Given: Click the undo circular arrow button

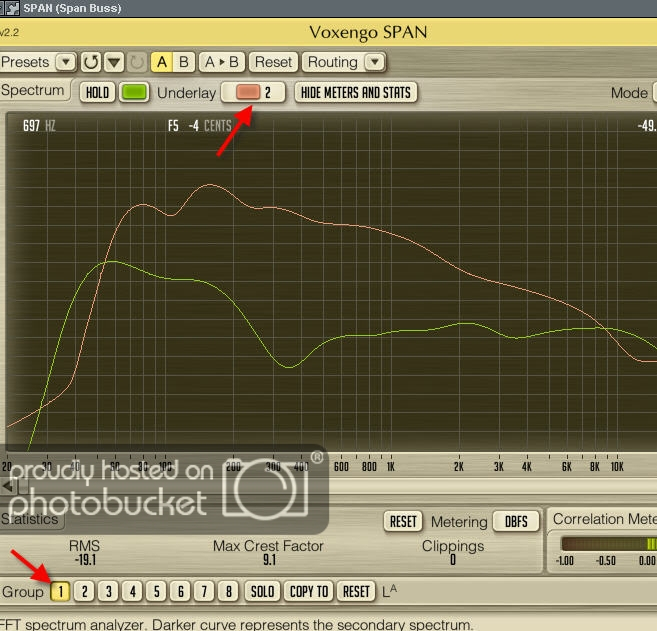Looking at the screenshot, I should [x=91, y=62].
